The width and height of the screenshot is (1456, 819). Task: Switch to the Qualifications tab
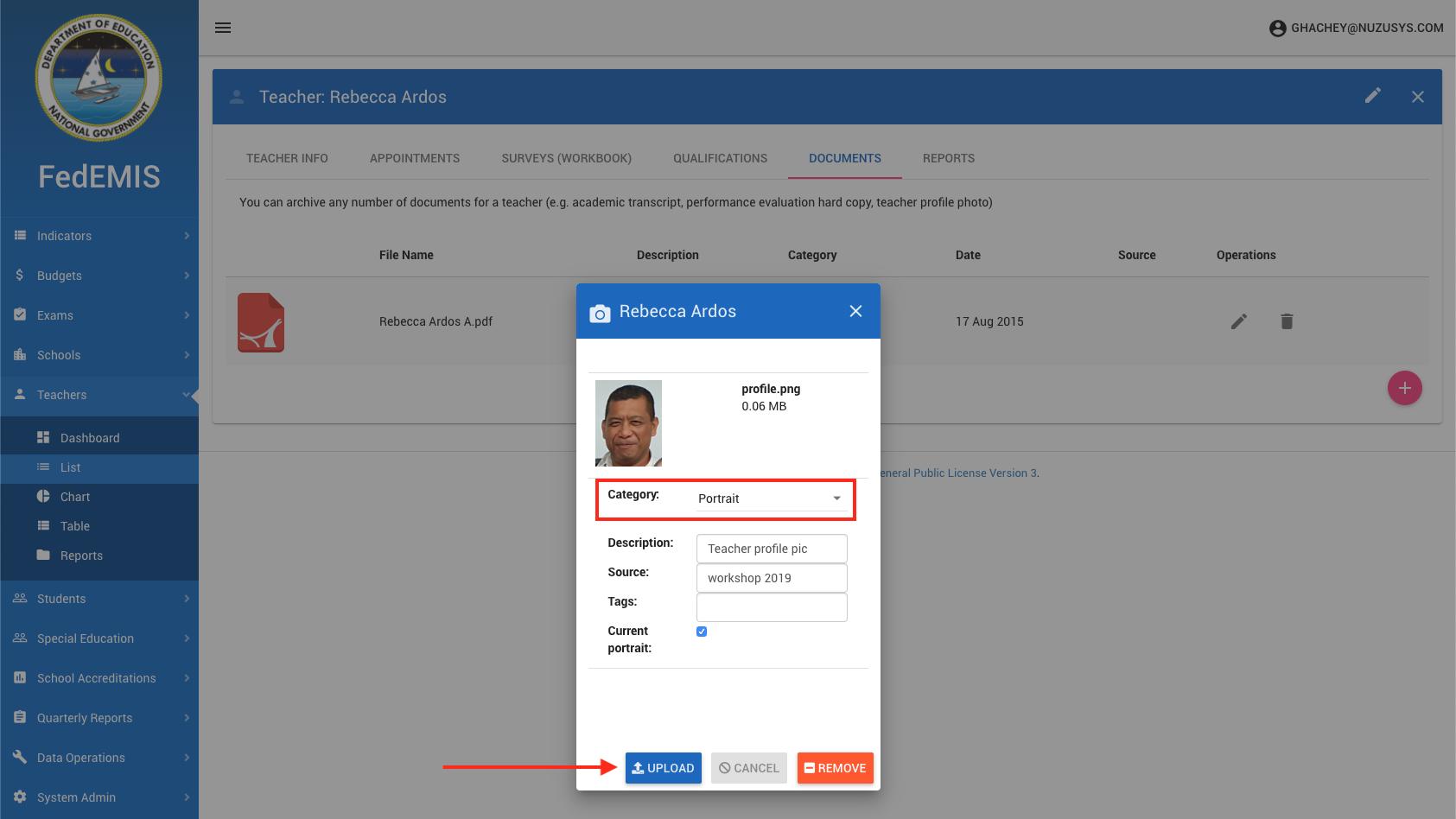click(720, 158)
